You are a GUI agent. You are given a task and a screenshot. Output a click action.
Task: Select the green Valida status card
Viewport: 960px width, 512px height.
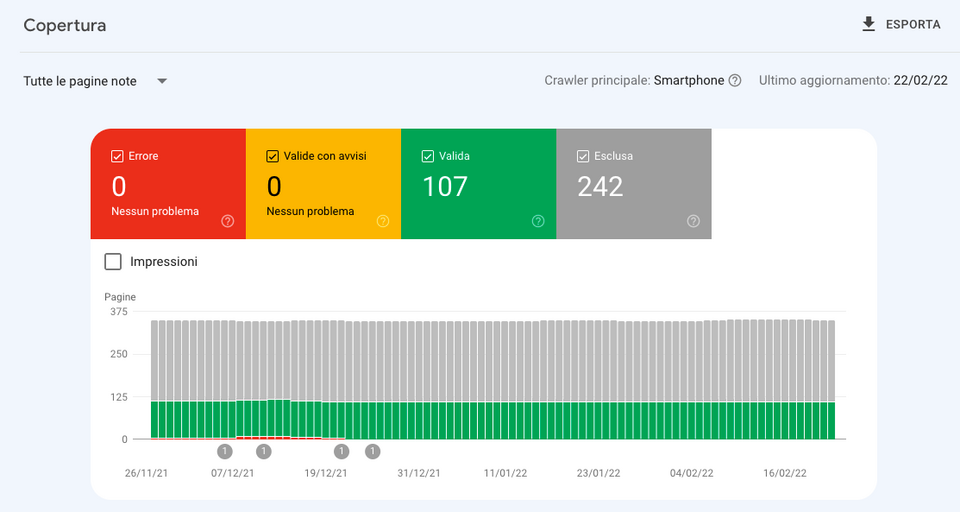coord(478,185)
